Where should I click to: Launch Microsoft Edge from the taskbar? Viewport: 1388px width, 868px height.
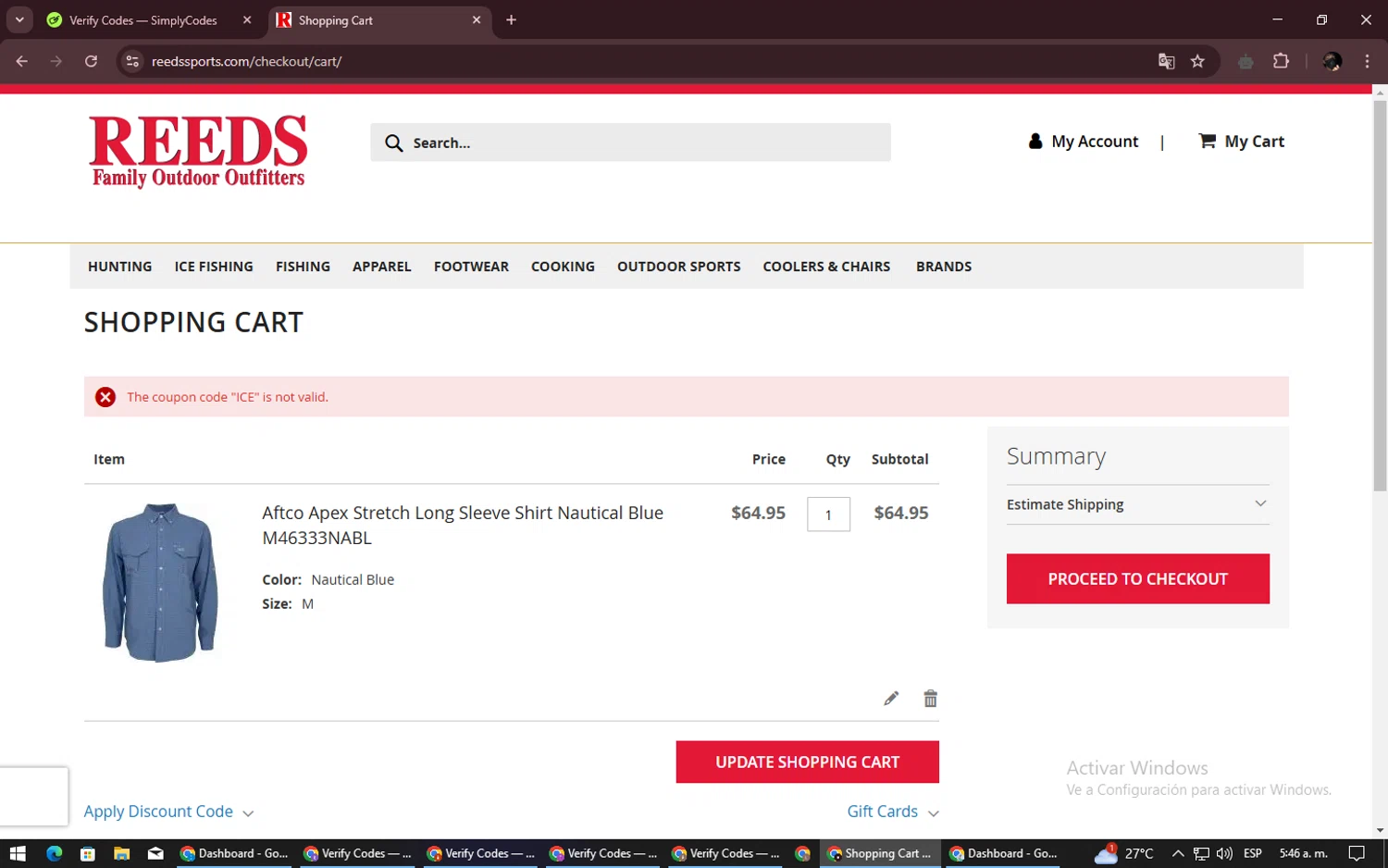pos(54,853)
